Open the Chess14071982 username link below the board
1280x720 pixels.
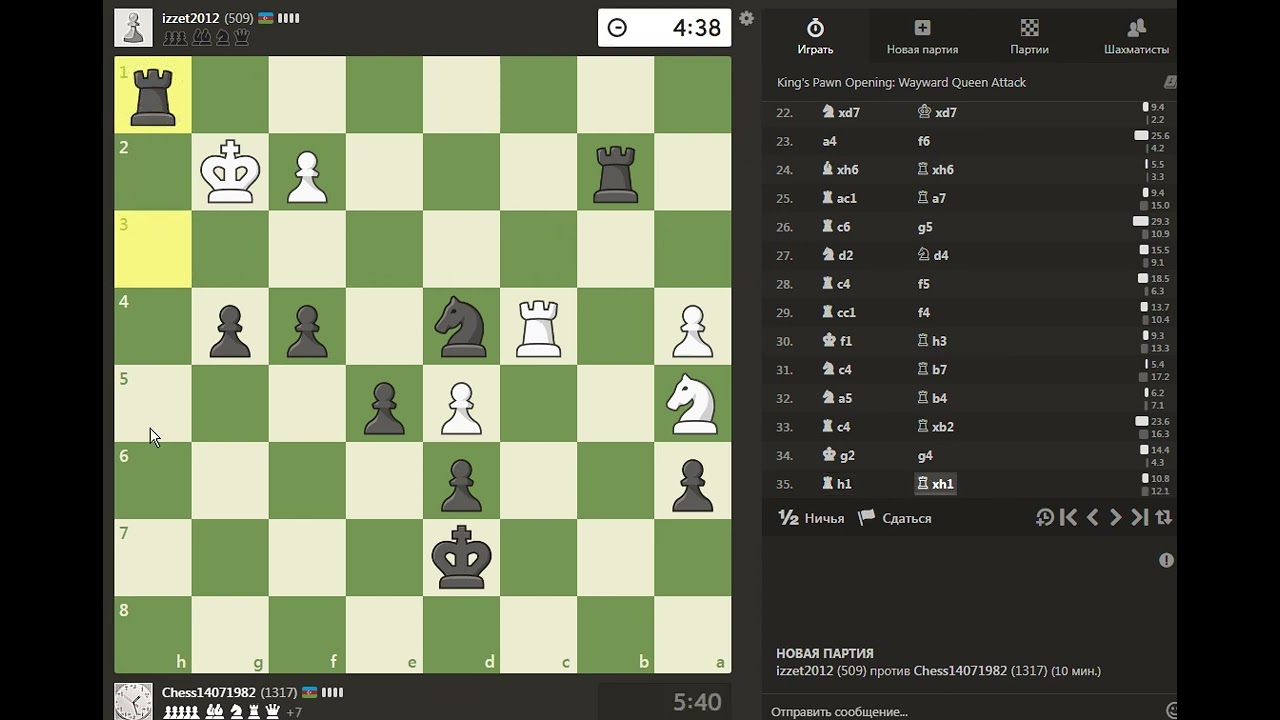209,692
